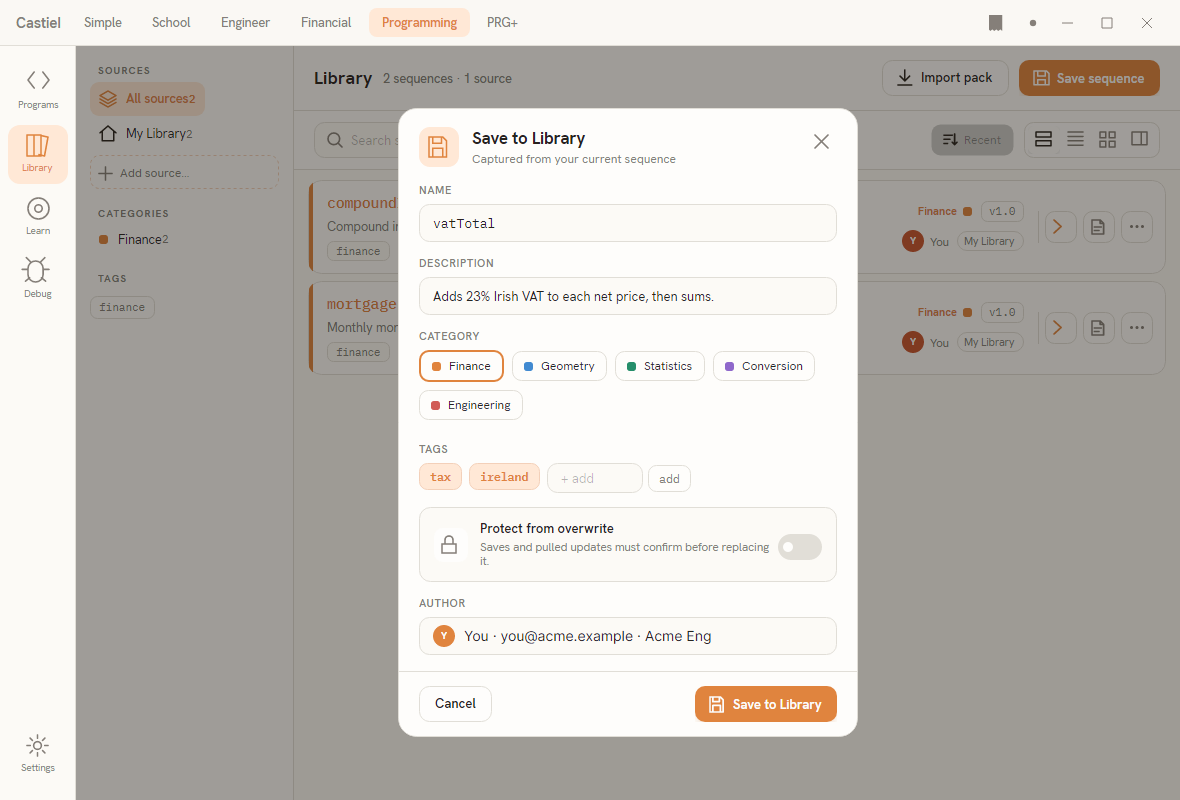Run the mortgage sequence with the arrow icon
The image size is (1180, 800).
1060,327
